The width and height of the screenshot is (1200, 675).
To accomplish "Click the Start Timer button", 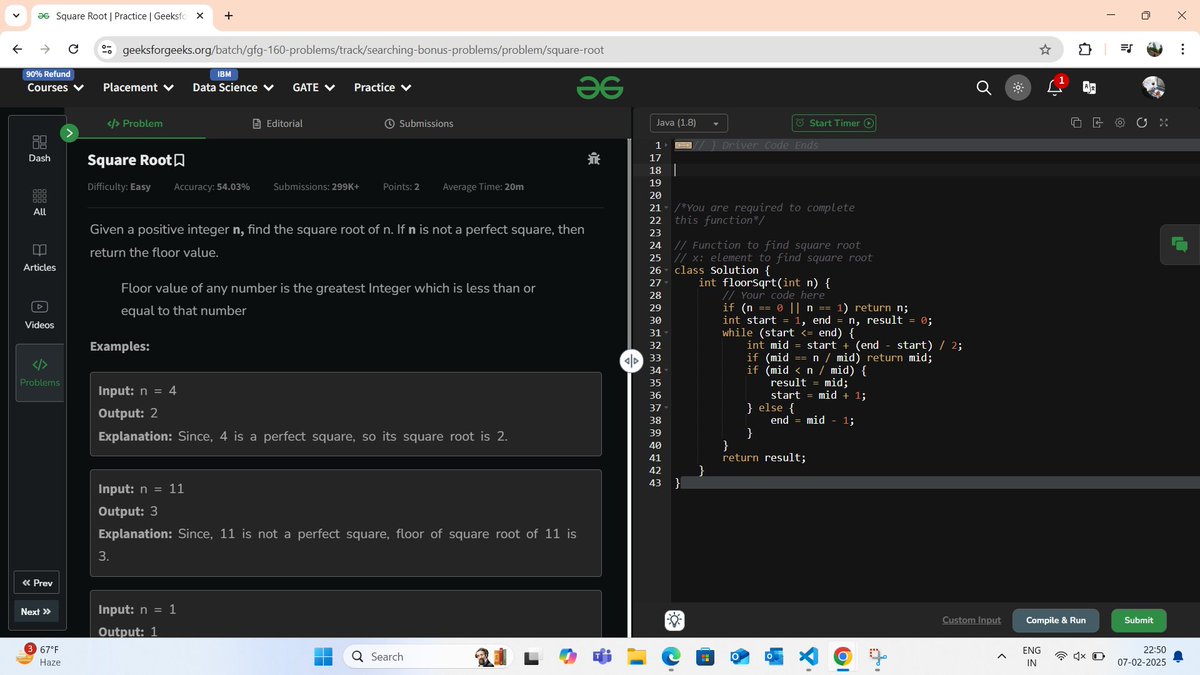I will pyautogui.click(x=834, y=123).
